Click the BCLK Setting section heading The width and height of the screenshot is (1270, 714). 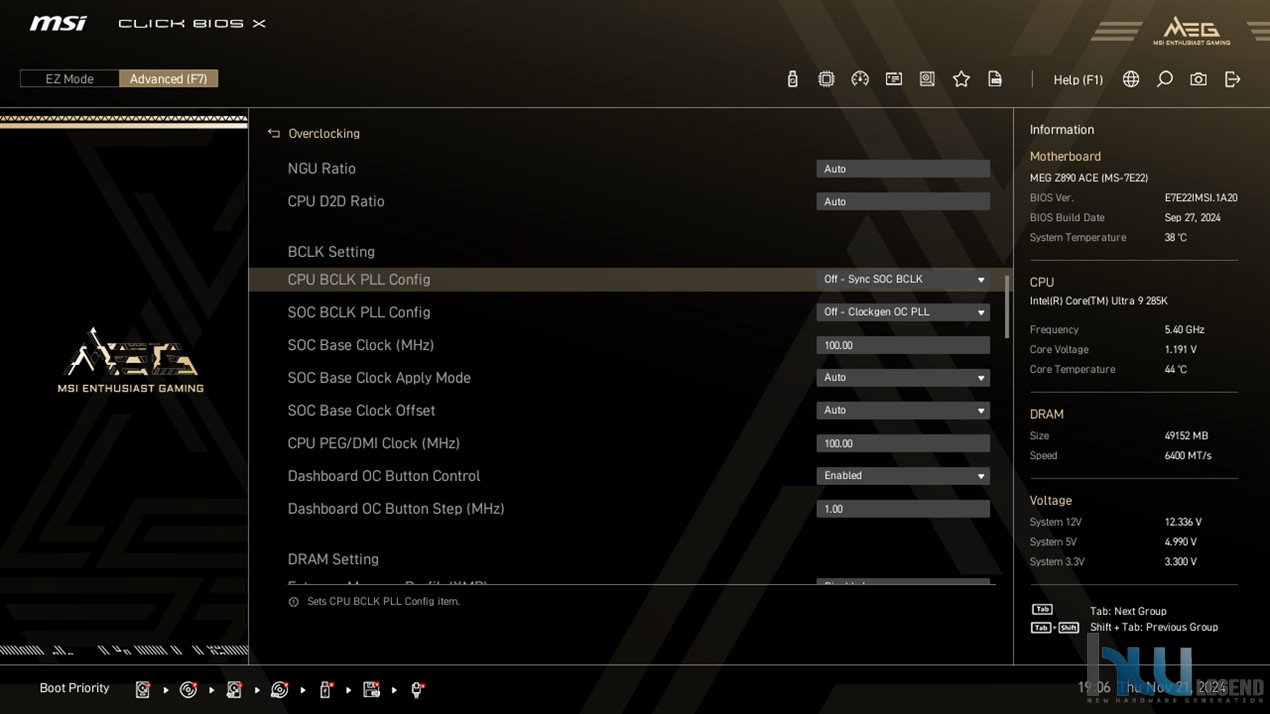[331, 252]
